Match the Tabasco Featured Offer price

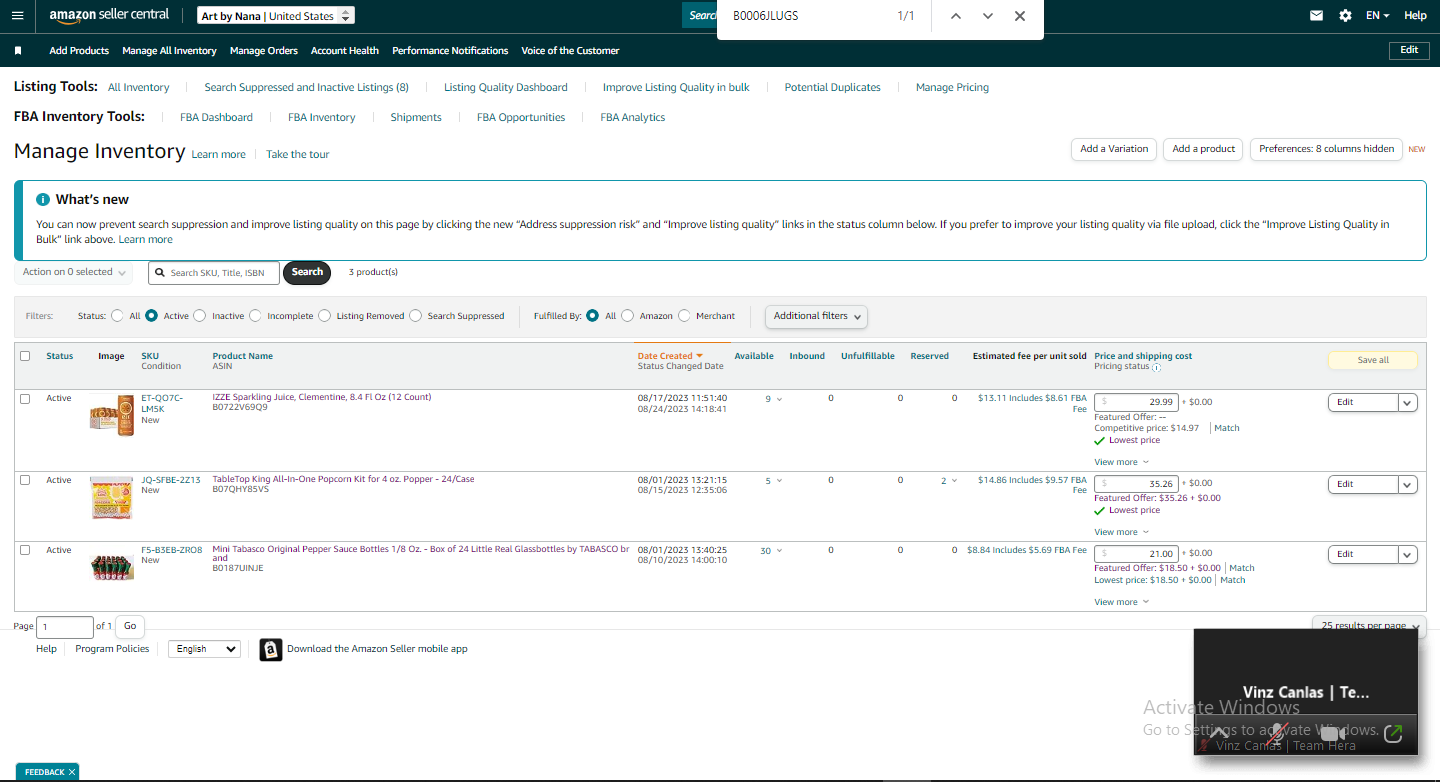[x=1242, y=568]
